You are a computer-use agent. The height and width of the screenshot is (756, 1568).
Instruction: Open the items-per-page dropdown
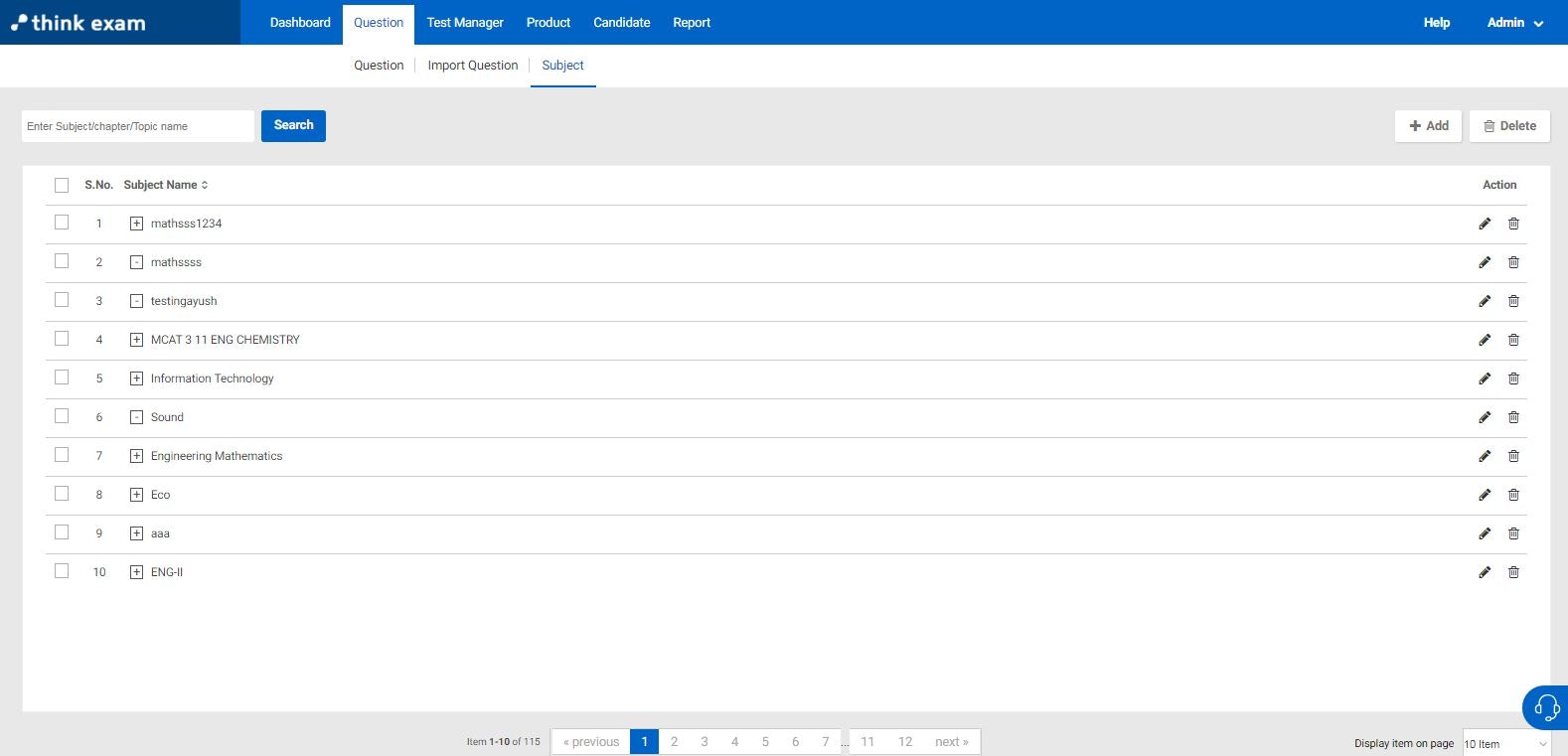click(x=1505, y=743)
